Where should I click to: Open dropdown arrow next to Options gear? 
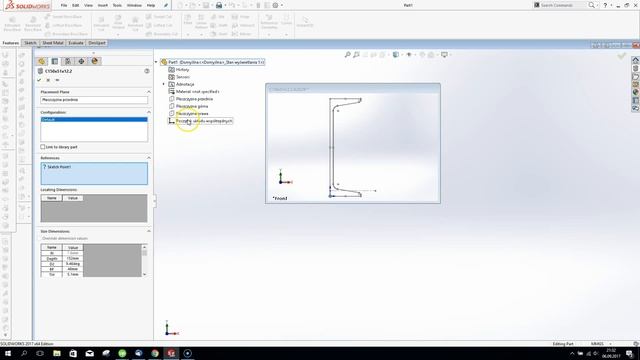click(282, 5)
